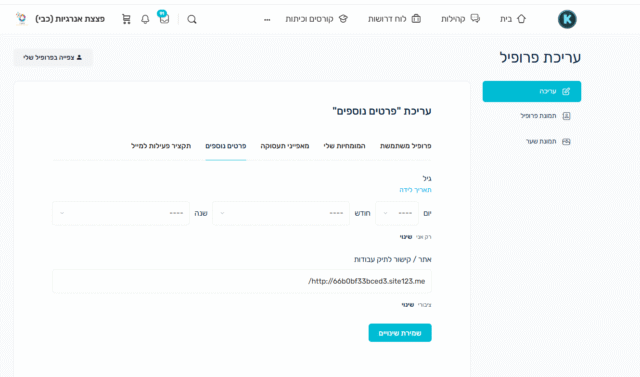
Task: Click the צפייה בפרופיל שלי button
Action: (x=53, y=58)
